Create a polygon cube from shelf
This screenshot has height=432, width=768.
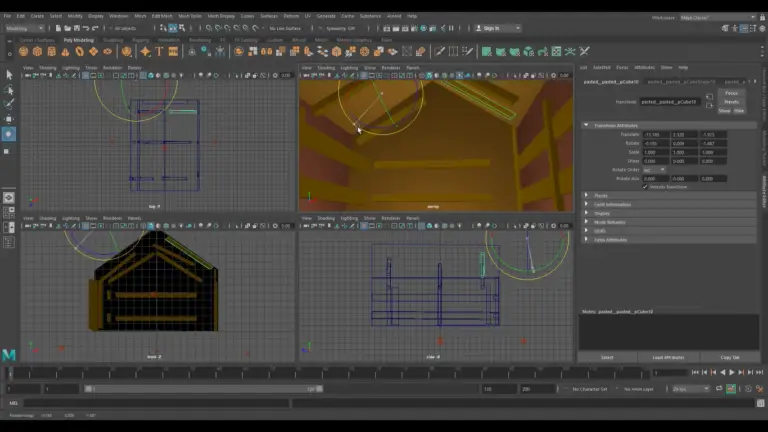click(x=37, y=51)
